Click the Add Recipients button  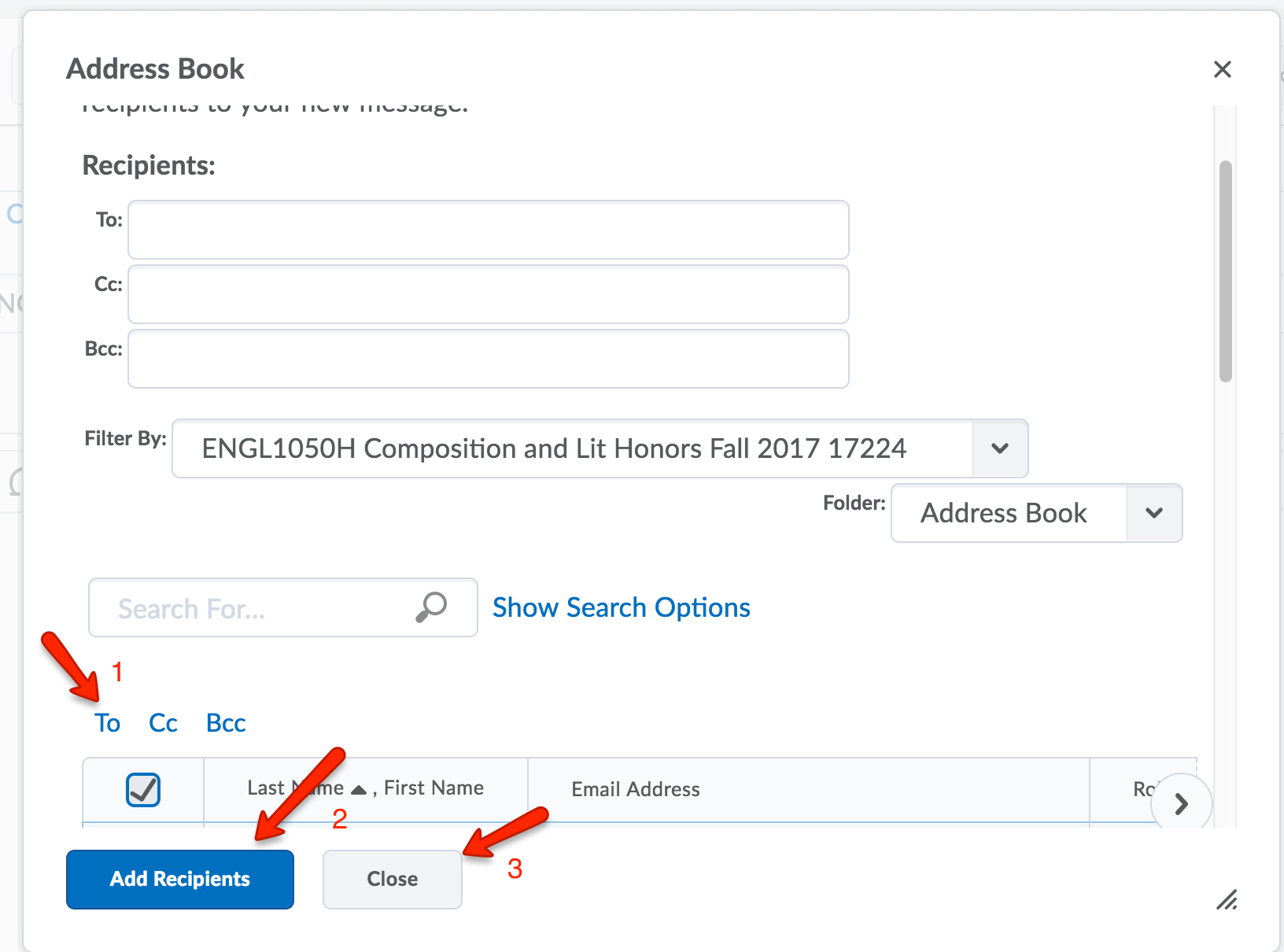point(180,879)
